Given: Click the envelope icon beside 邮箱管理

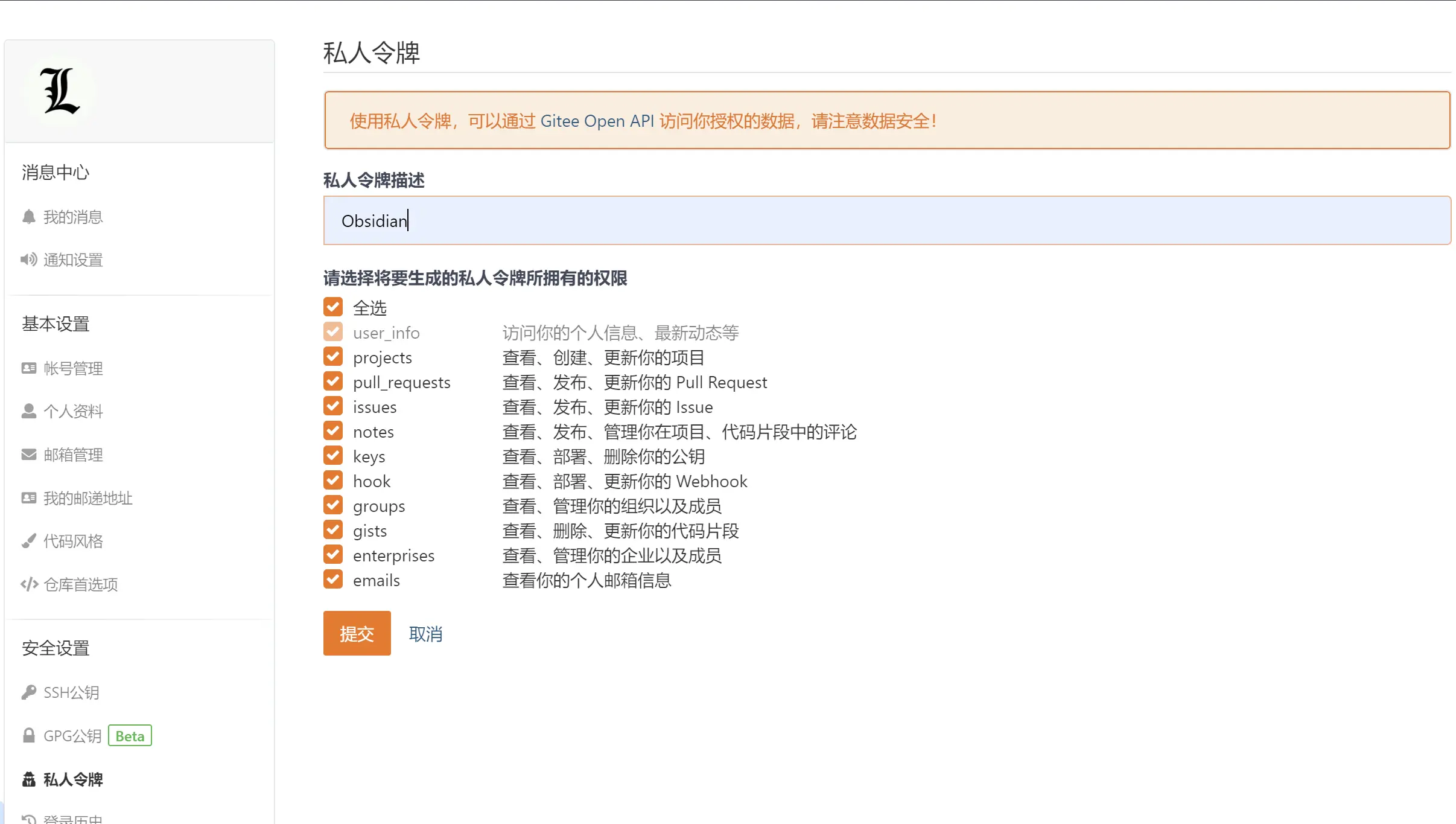Looking at the screenshot, I should point(28,455).
